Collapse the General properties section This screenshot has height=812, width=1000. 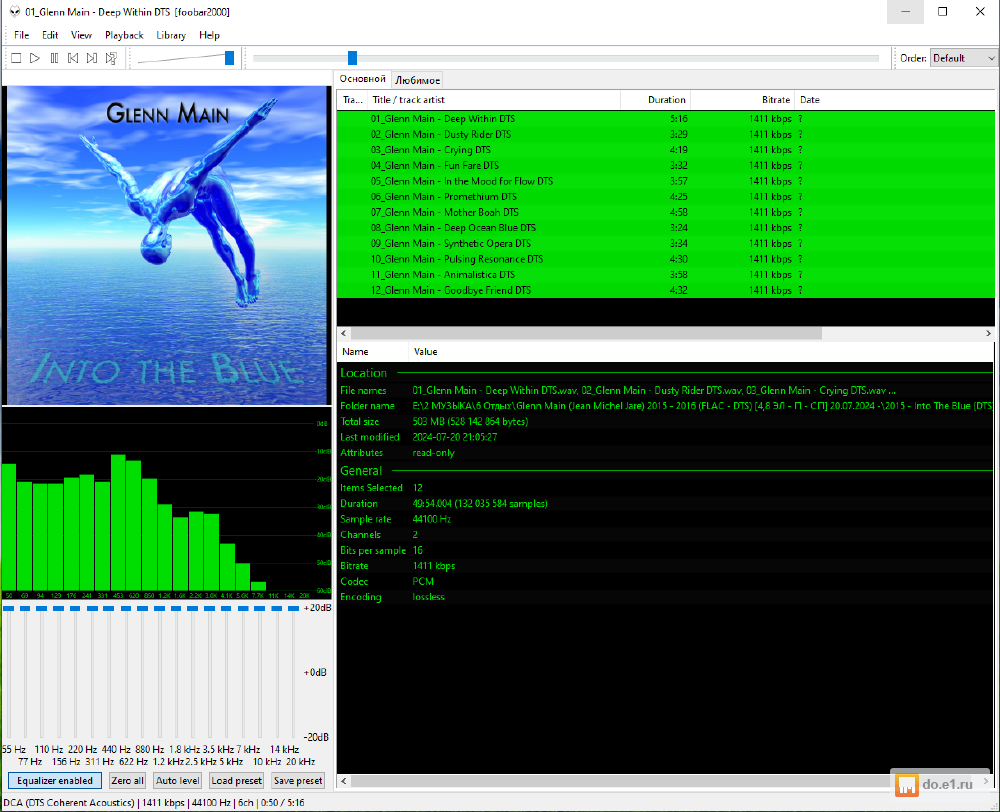[x=361, y=470]
